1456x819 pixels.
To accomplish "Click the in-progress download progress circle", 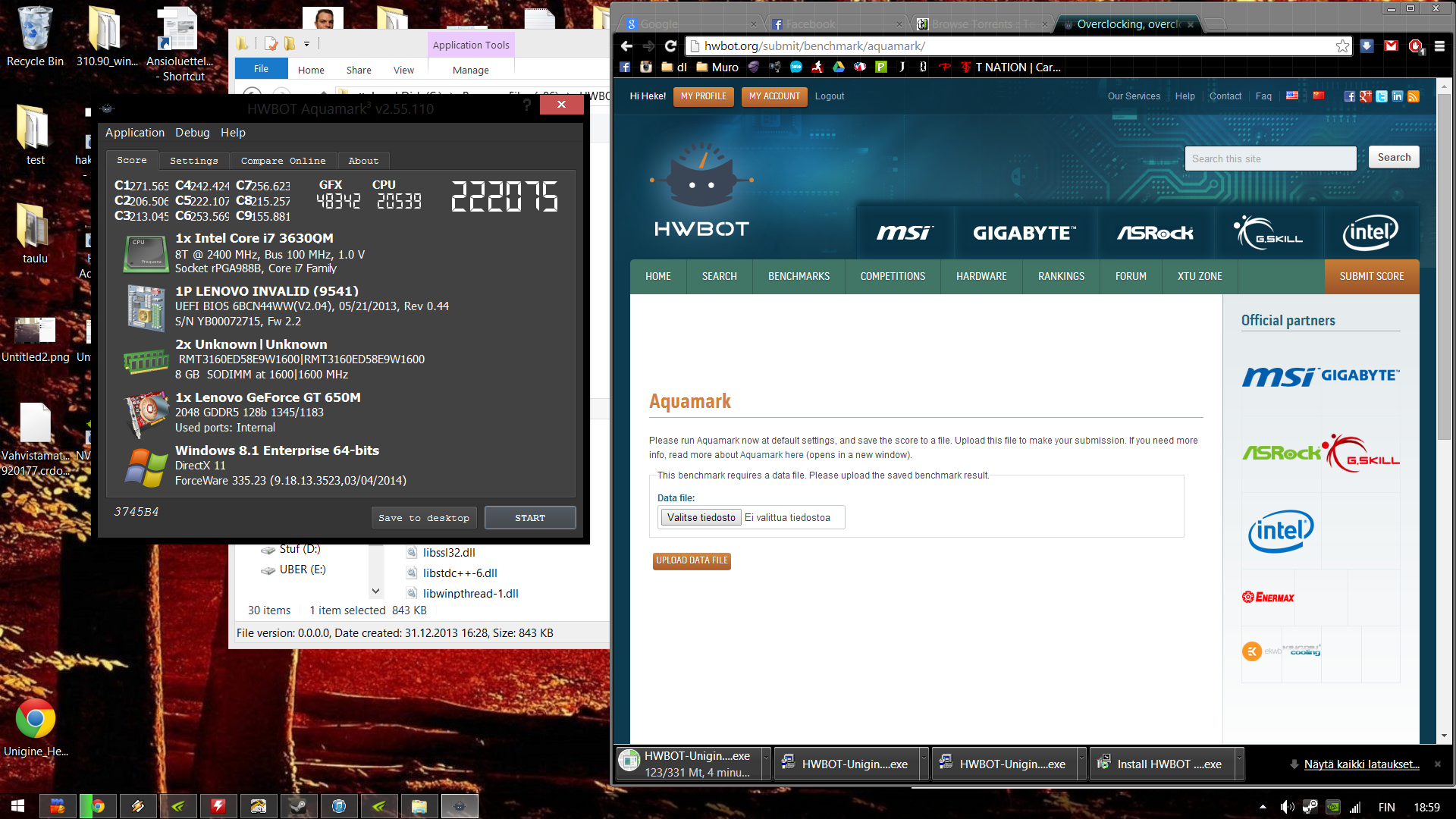I will point(629,761).
